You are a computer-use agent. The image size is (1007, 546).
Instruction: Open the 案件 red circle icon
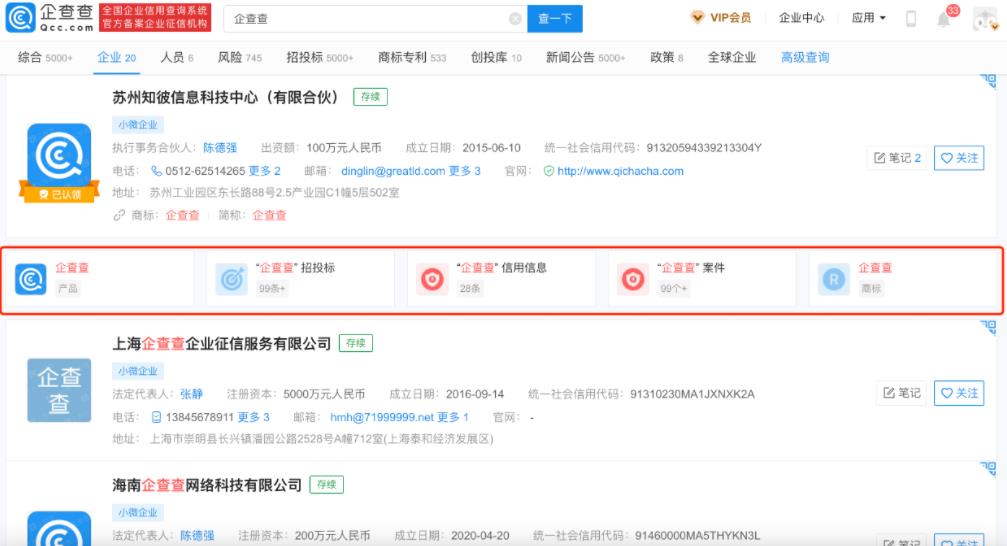click(633, 279)
